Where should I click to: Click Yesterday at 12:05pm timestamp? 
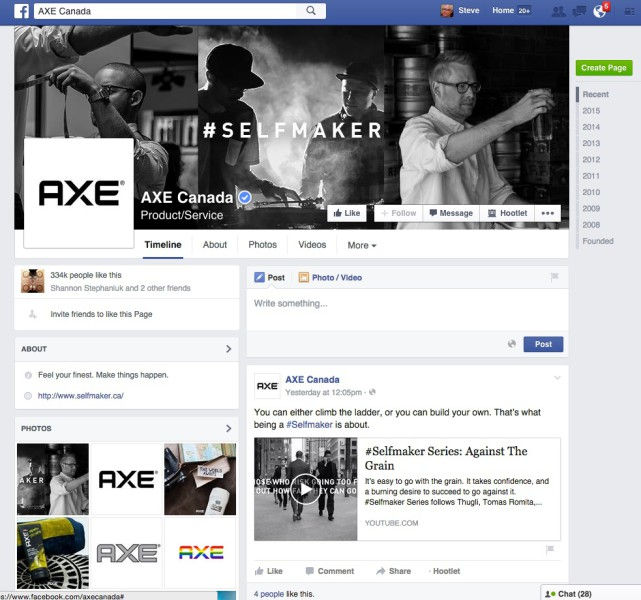click(323, 392)
